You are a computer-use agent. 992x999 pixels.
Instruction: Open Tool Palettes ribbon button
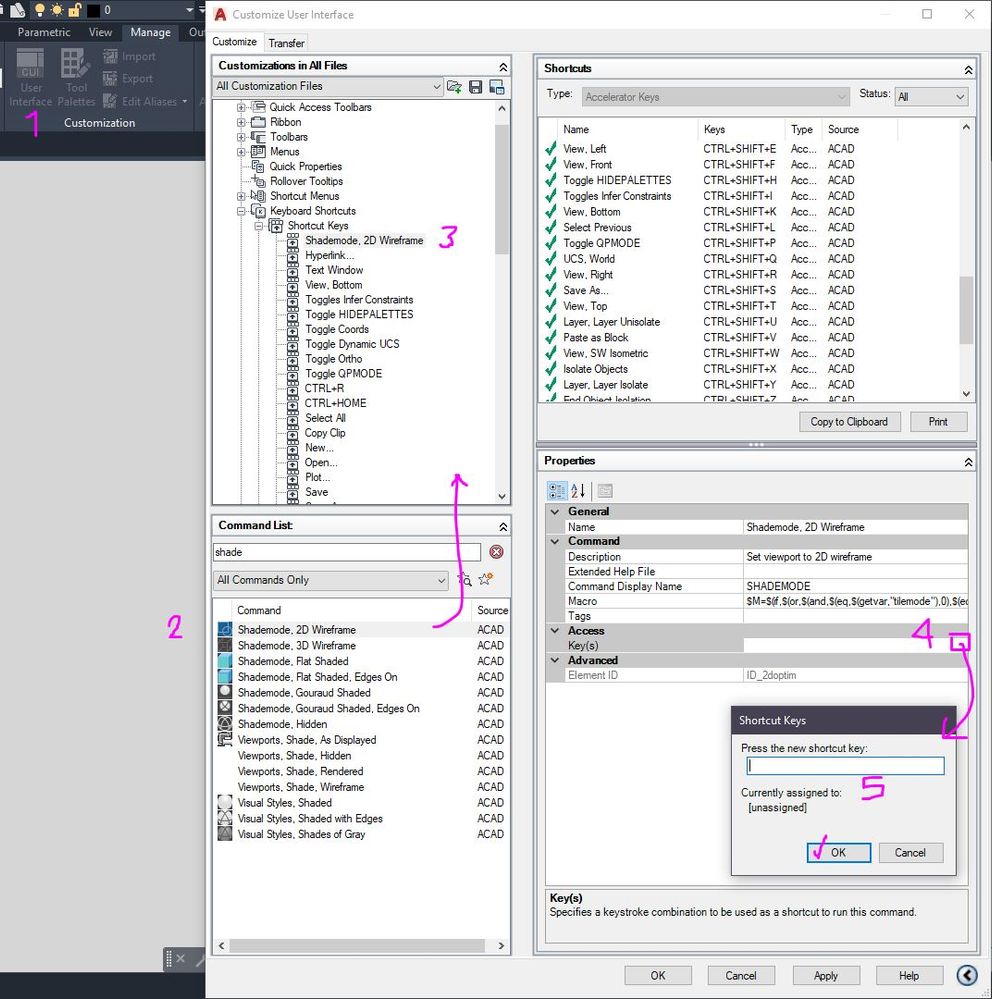[x=76, y=78]
